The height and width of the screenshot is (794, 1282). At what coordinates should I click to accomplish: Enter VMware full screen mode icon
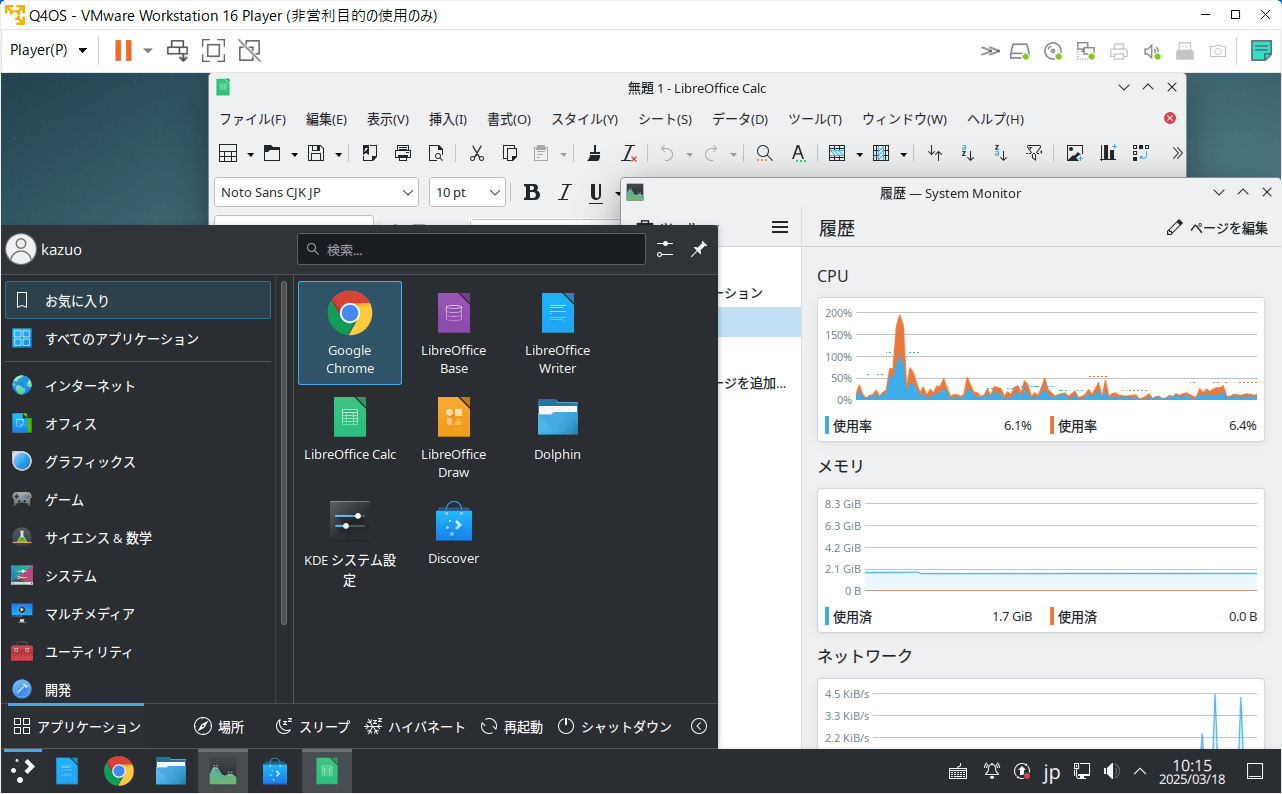click(213, 50)
